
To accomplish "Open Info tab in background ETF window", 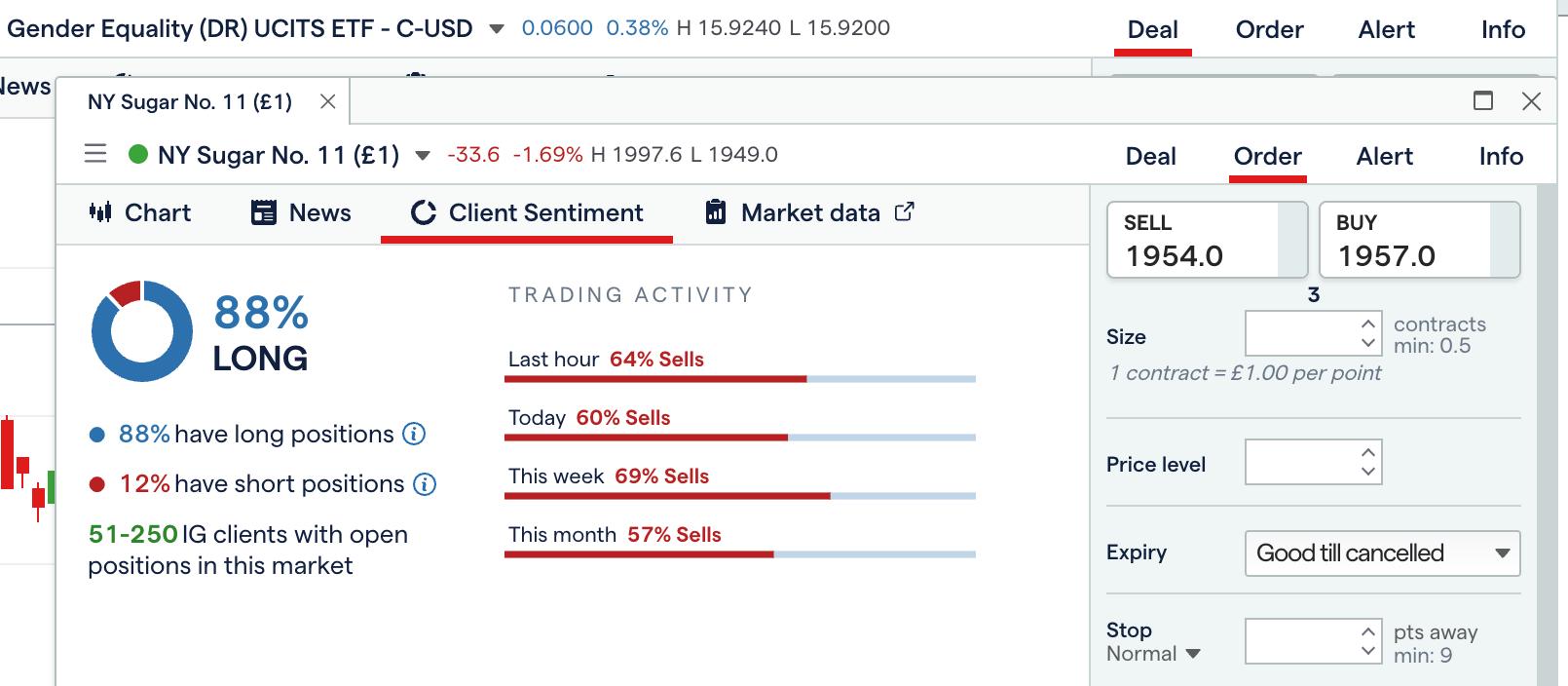I will (x=1503, y=29).
